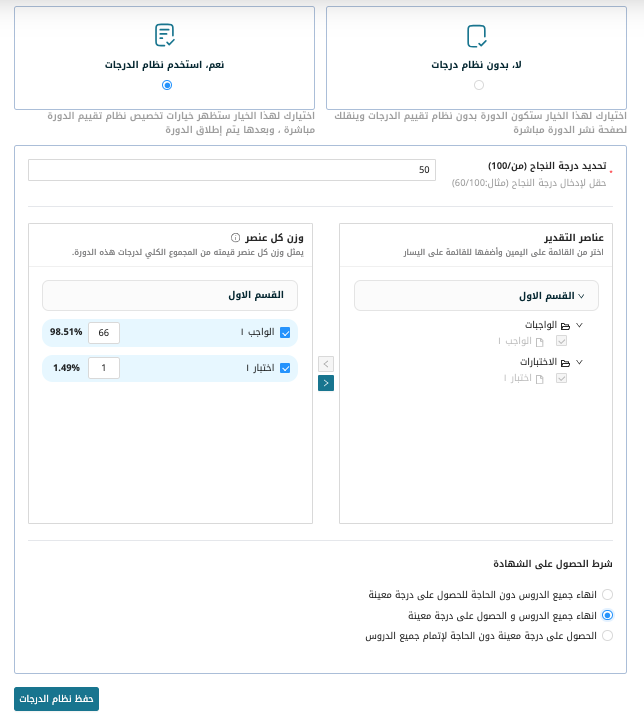Collapse the القسم الاول section in عناصر التقدير
The image size is (644, 722).
pos(582,296)
